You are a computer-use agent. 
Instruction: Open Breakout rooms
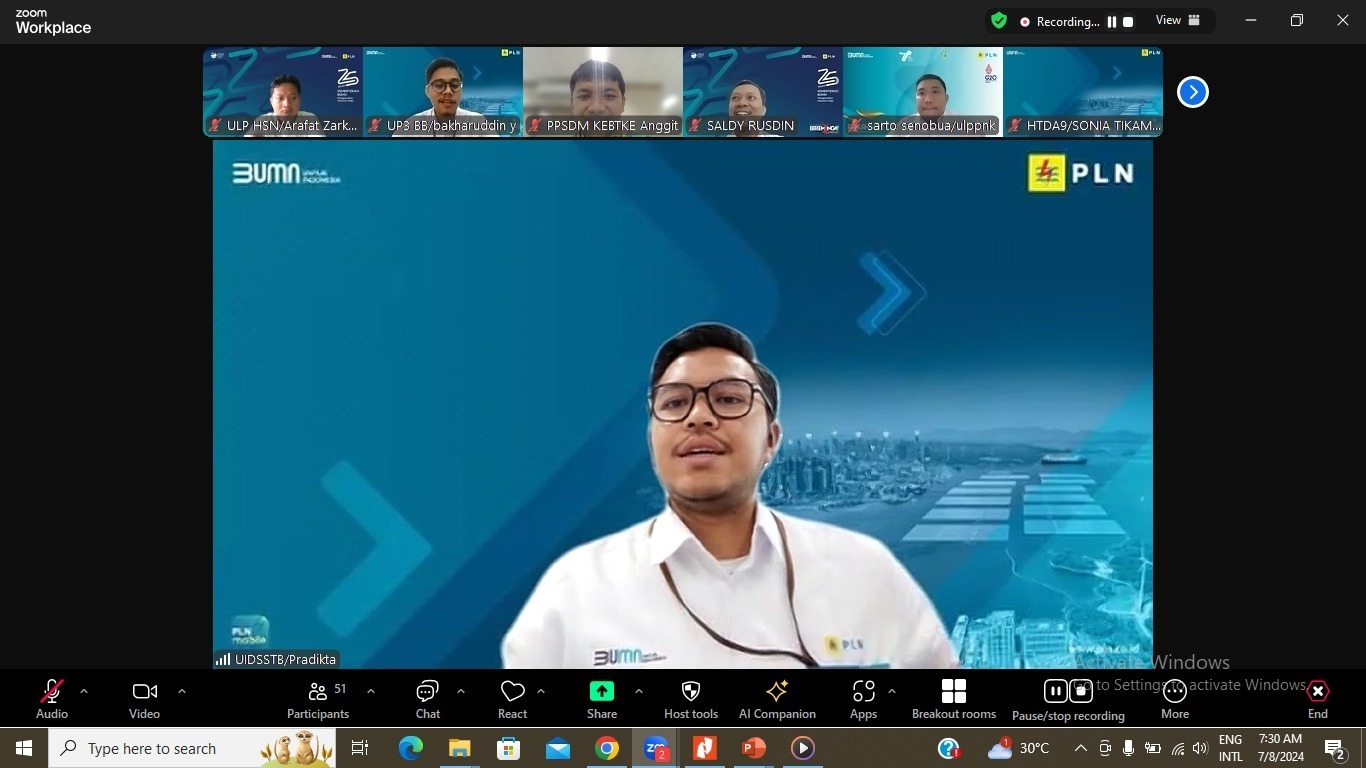(954, 698)
